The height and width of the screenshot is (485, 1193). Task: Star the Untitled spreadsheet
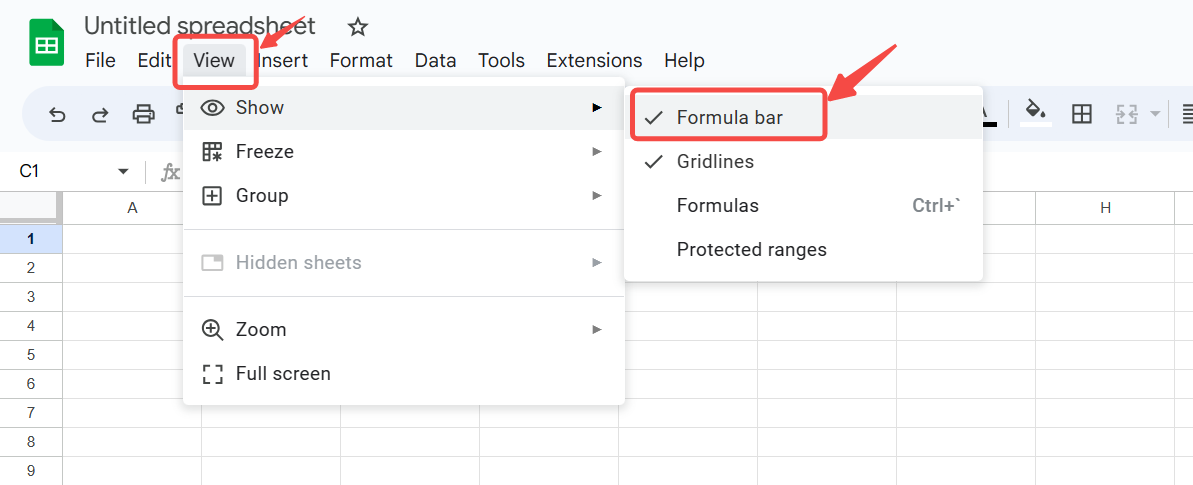click(x=358, y=27)
